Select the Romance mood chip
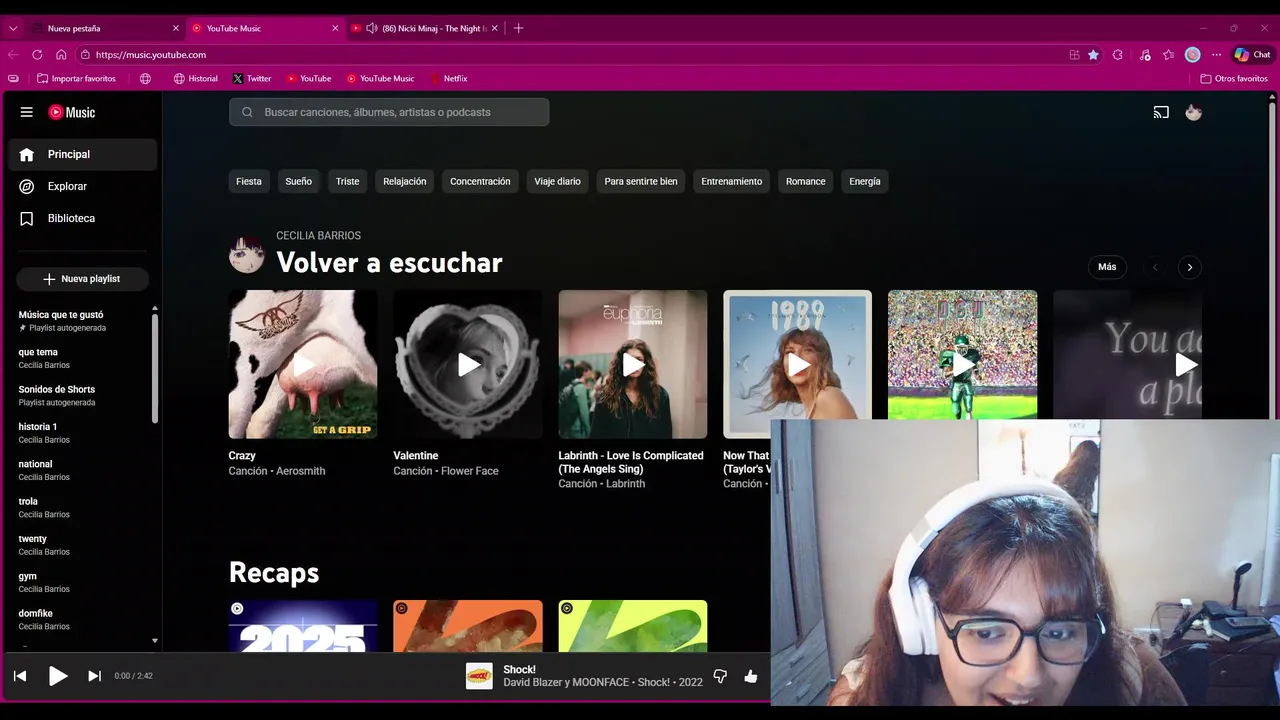The image size is (1280, 720). pos(806,182)
